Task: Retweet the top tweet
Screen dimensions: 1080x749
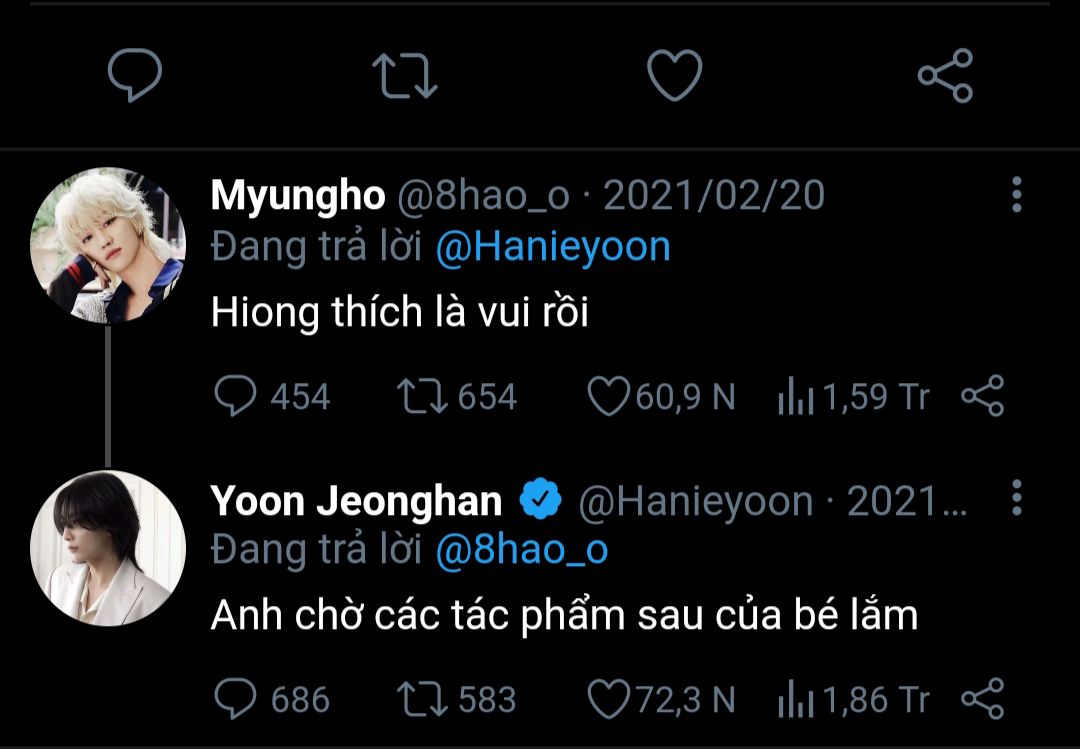Action: (x=404, y=76)
